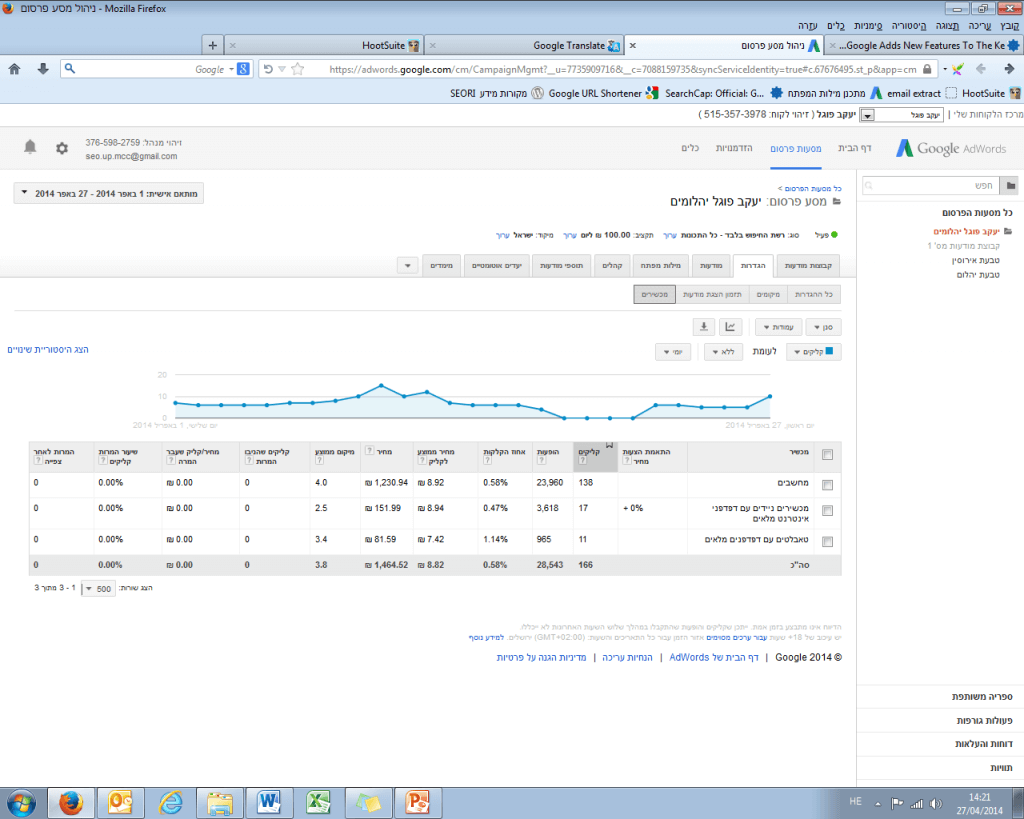Open the account settings gear

click(x=62, y=148)
